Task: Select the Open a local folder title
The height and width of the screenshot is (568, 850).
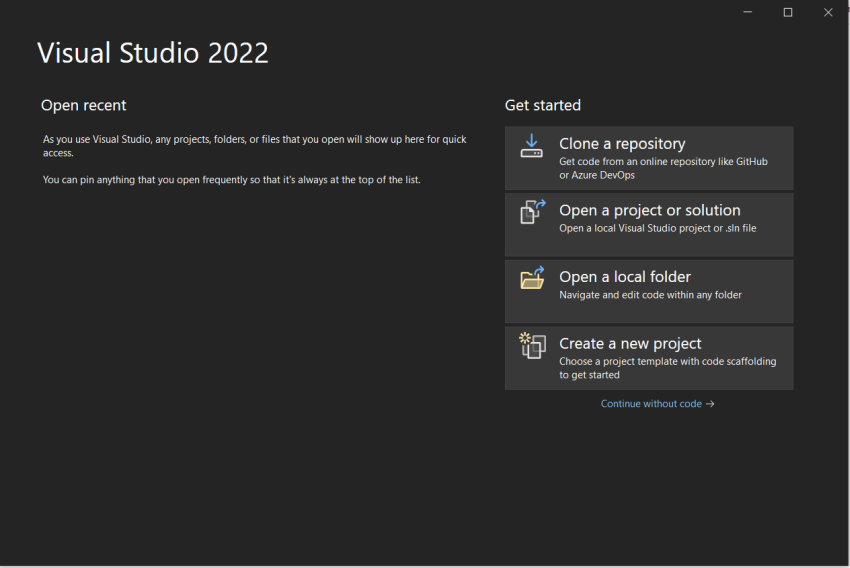Action: pyautogui.click(x=624, y=277)
